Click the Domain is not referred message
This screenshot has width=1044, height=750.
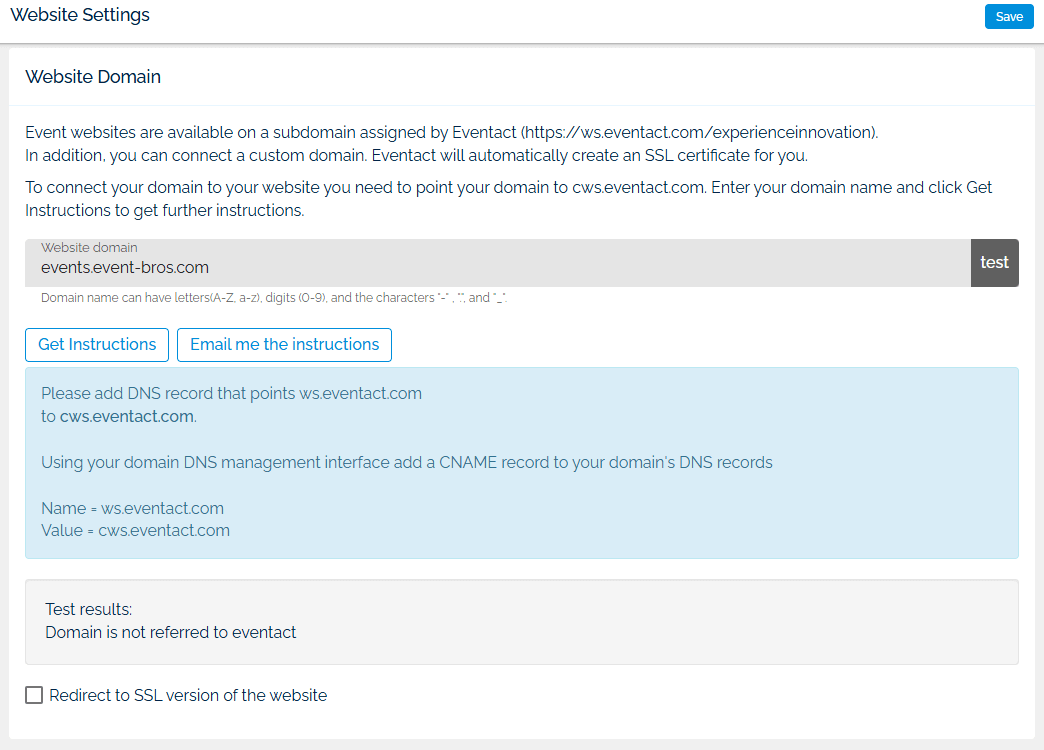point(171,632)
